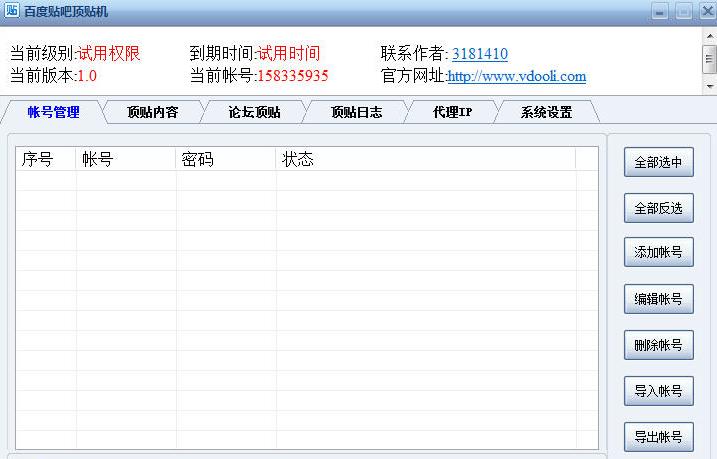The width and height of the screenshot is (717, 459).
Task: Switch to the 系统设置 tab
Action: (546, 112)
